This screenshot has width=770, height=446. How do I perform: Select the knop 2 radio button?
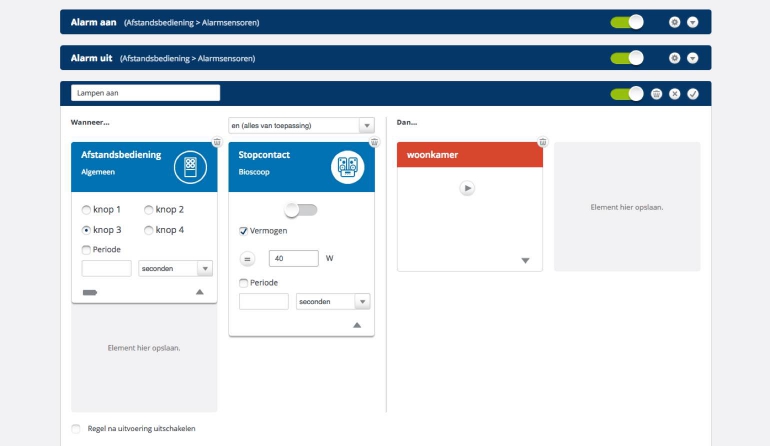point(149,210)
